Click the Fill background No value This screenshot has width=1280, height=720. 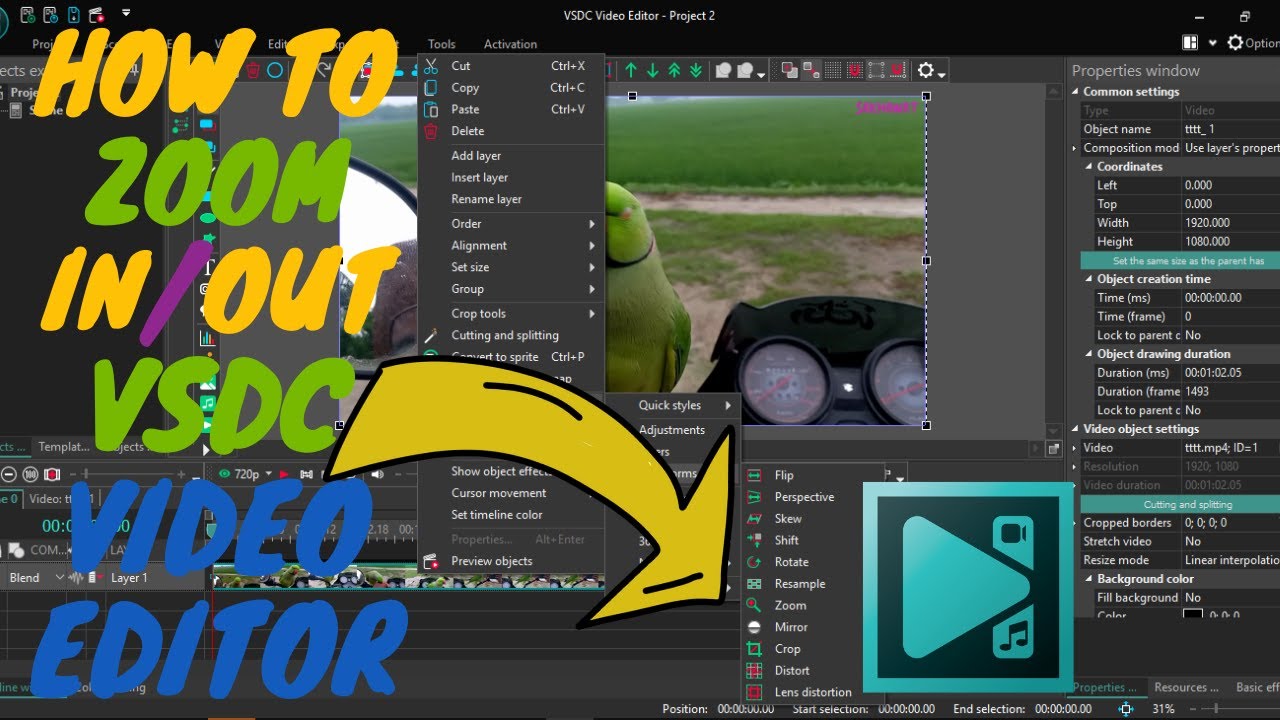(x=1230, y=598)
